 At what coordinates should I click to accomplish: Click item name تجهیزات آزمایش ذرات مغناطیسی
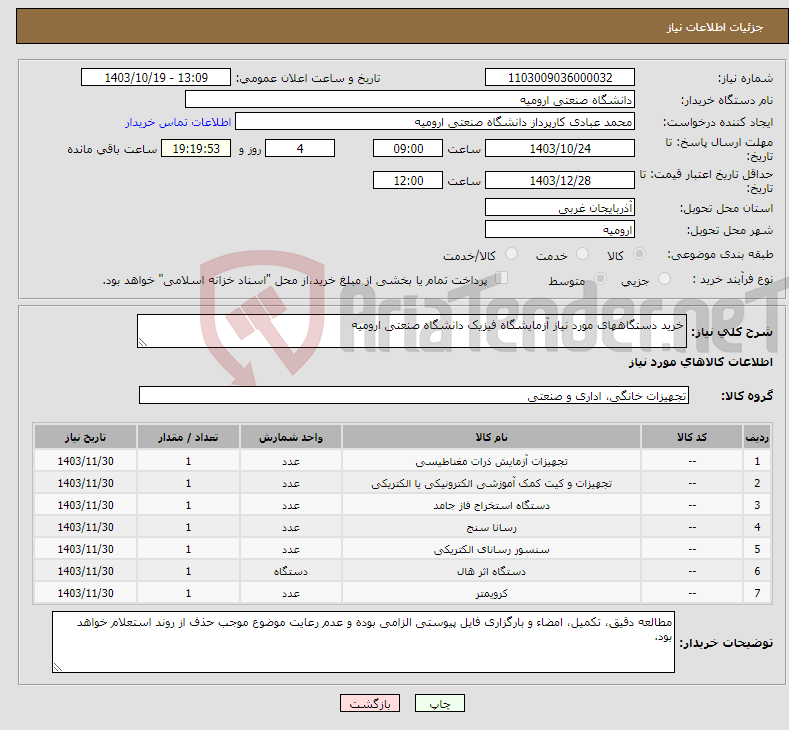click(x=491, y=461)
